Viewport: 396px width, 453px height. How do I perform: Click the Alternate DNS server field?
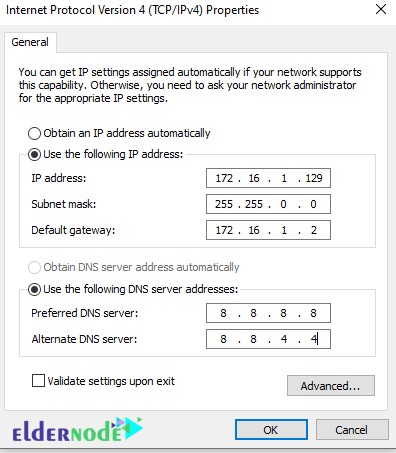[268, 339]
